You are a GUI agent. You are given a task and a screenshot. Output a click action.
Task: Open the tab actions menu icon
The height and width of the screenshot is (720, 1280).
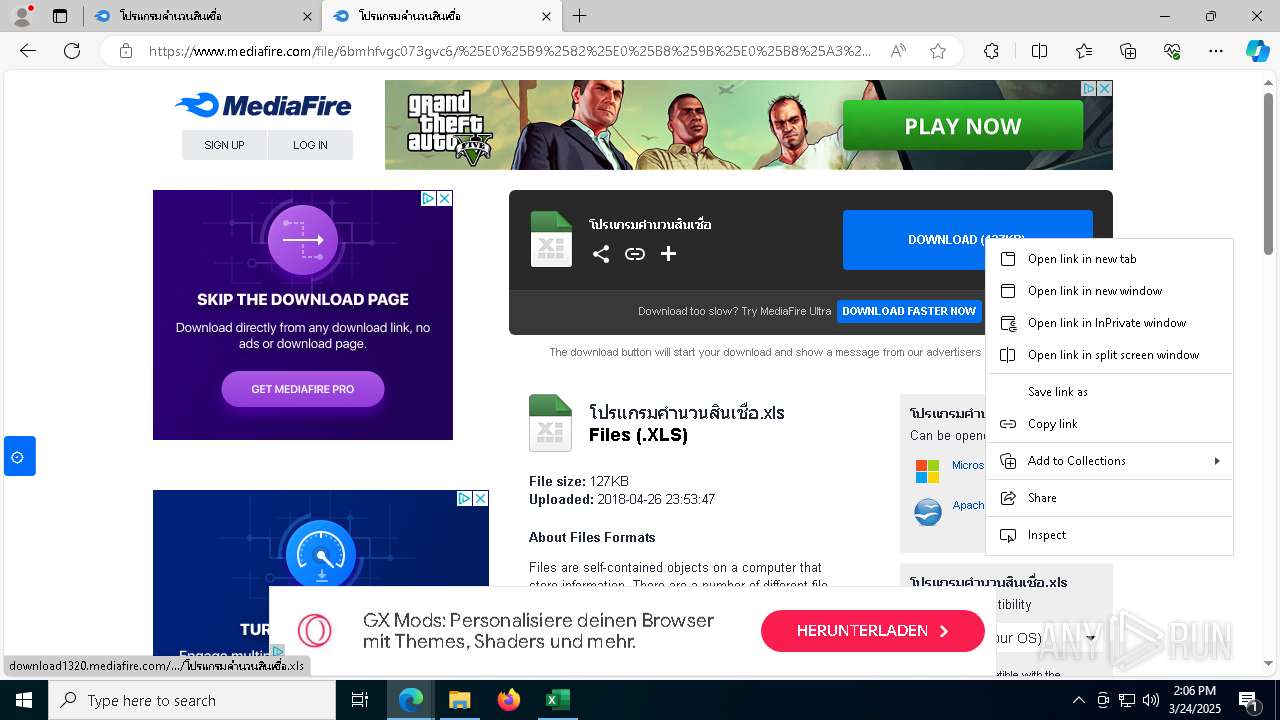[60, 16]
